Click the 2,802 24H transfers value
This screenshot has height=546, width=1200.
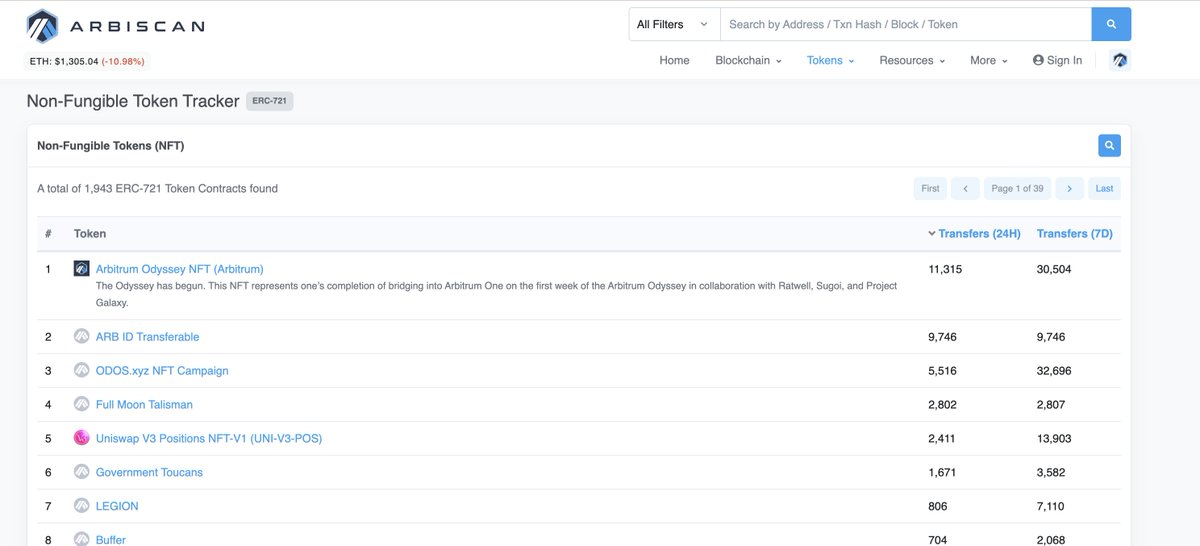point(942,405)
